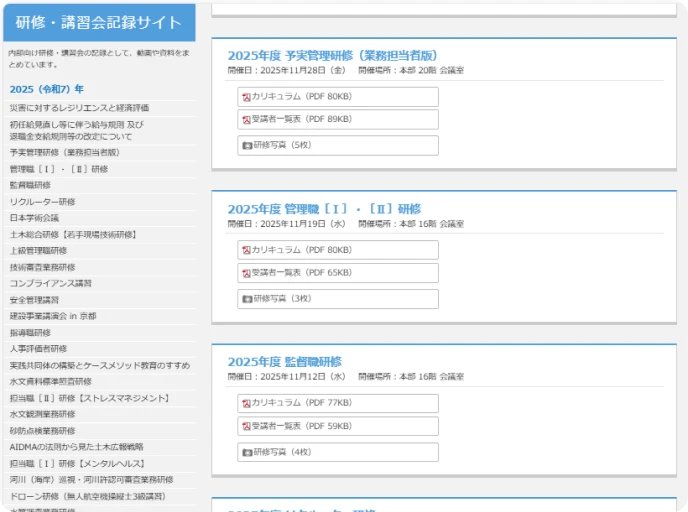Click PDF icon for 予実管理研修 受講者一覧表
Image resolution: width=688 pixels, height=512 pixels.
point(246,119)
